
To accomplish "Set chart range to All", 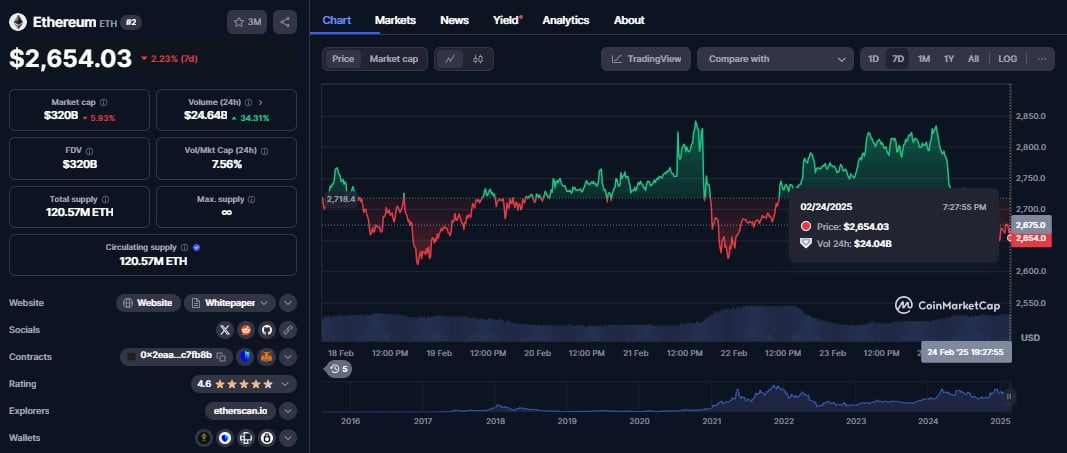I will coord(973,59).
